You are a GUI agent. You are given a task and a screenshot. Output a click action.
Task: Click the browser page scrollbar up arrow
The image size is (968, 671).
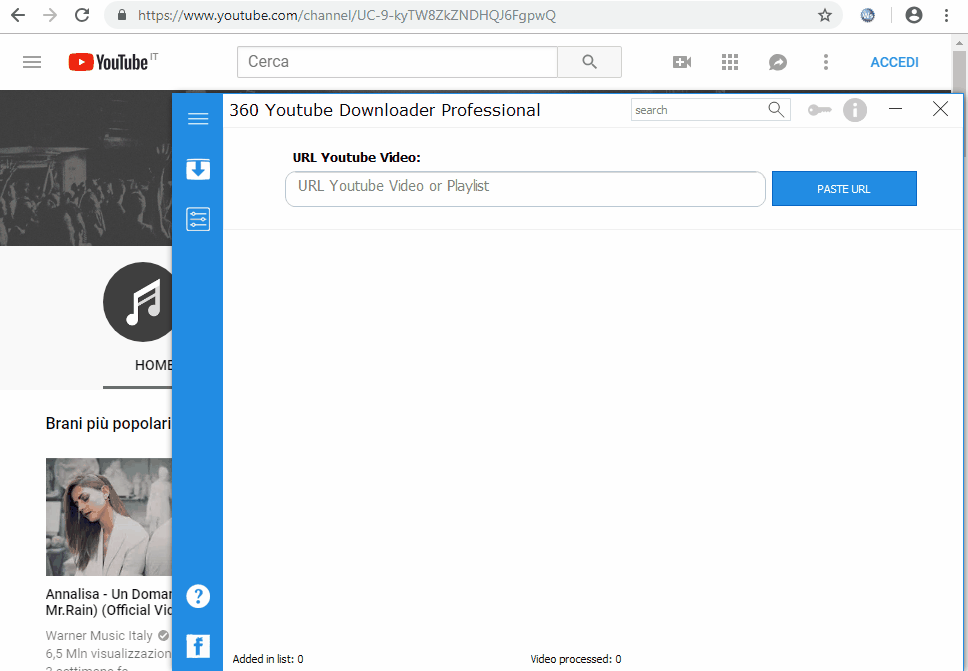point(959,43)
